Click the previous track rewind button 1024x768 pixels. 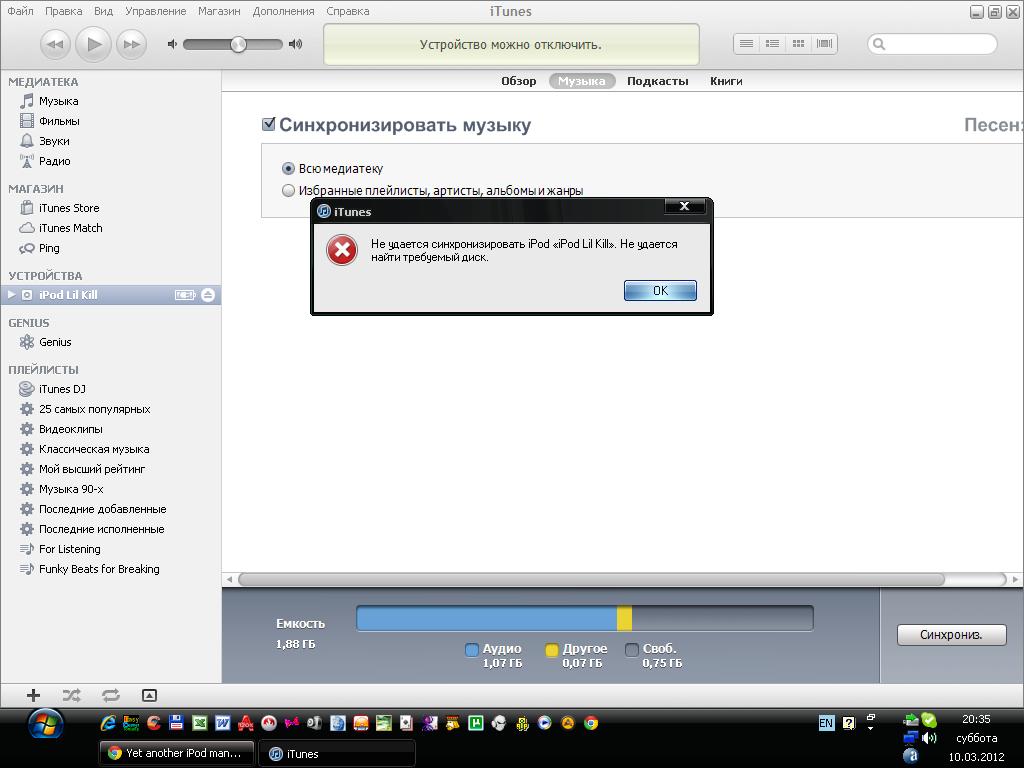click(x=56, y=44)
